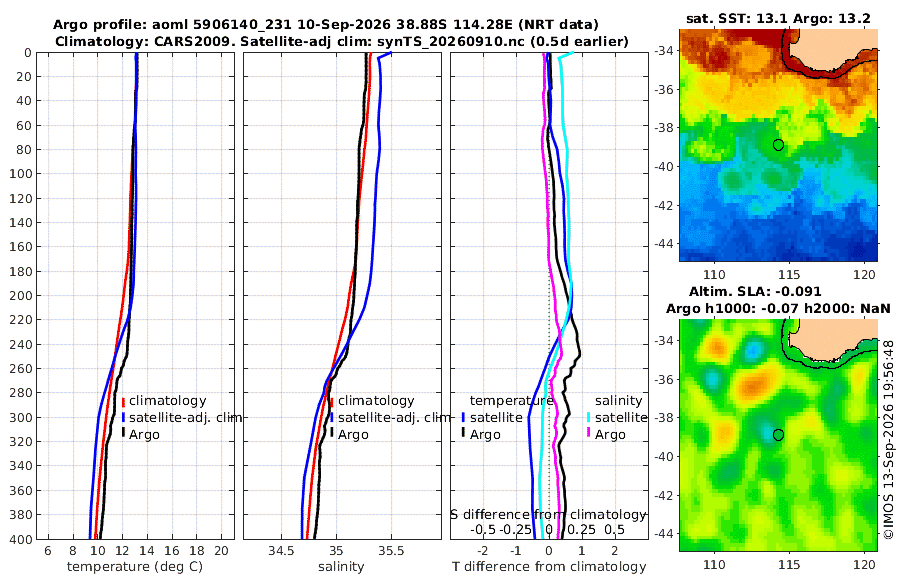The image size is (900, 580).
Task: Click 'T difference from climatology' axis label
Action: coord(549,567)
